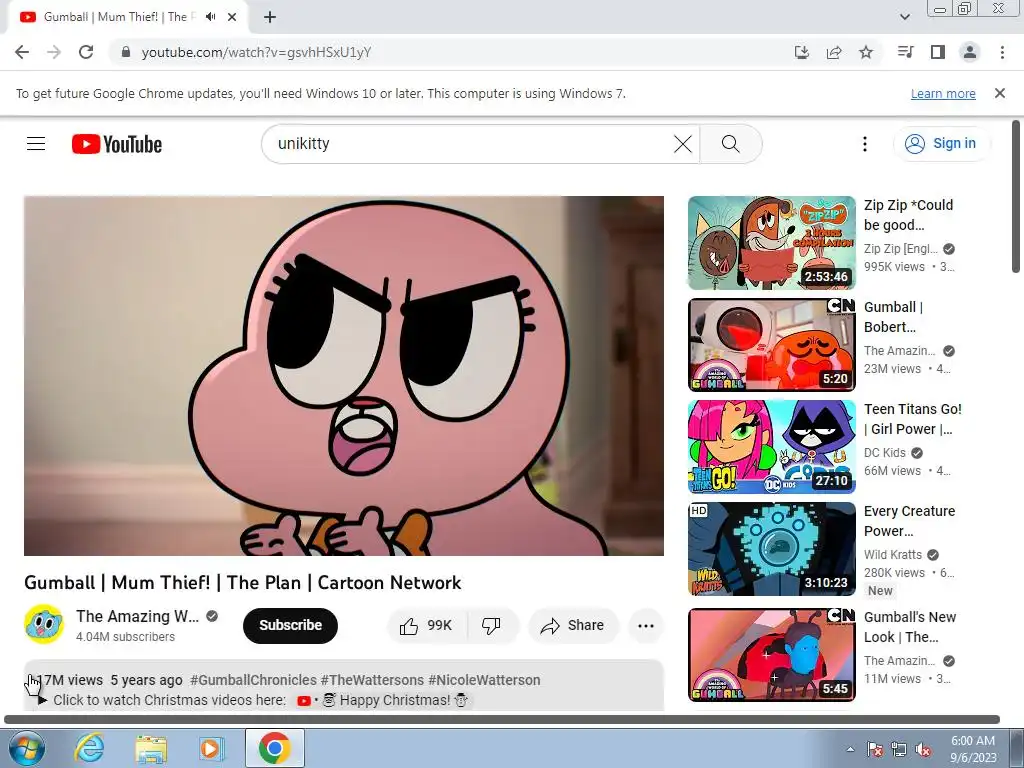This screenshot has height=768, width=1024.
Task: Click the Share button
Action: [572, 626]
